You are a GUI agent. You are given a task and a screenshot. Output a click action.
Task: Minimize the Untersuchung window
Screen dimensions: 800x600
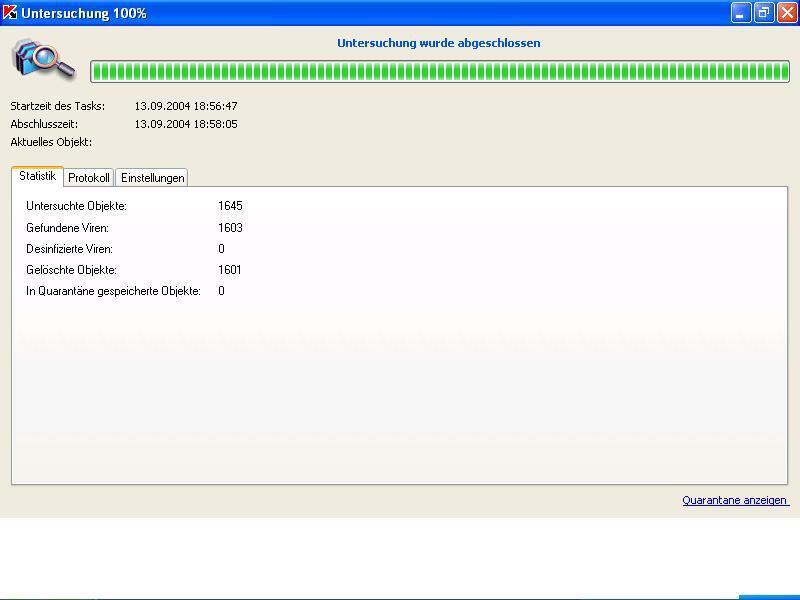pyautogui.click(x=741, y=13)
